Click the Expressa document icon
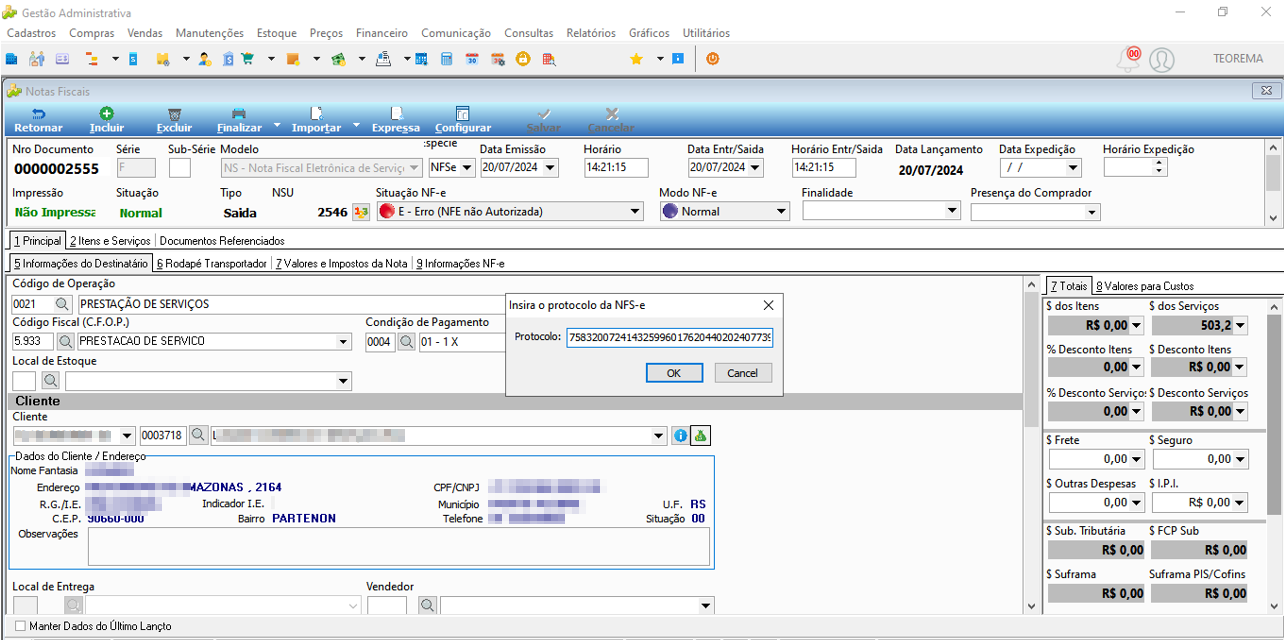Screen dimensions: 1284x640 (x=396, y=114)
